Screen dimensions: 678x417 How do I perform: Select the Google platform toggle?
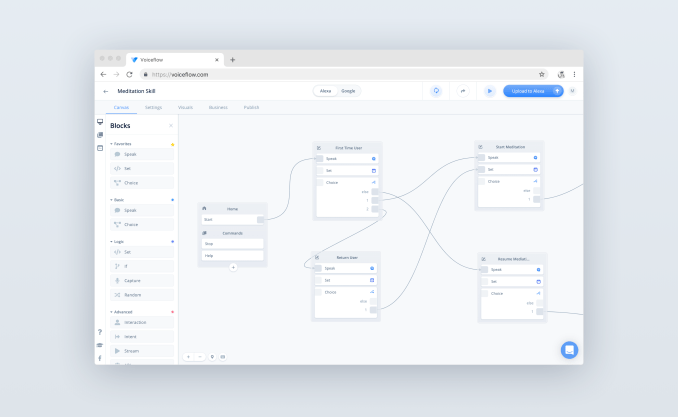point(348,91)
